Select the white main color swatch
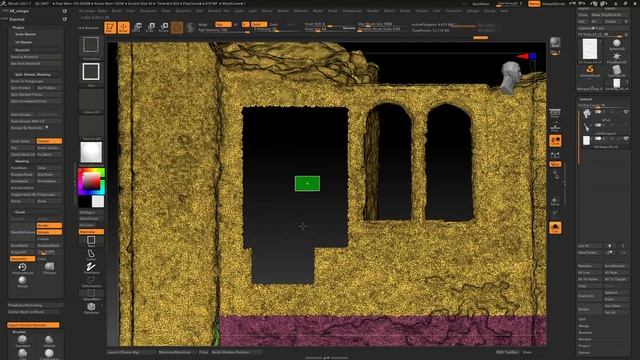 98,201
